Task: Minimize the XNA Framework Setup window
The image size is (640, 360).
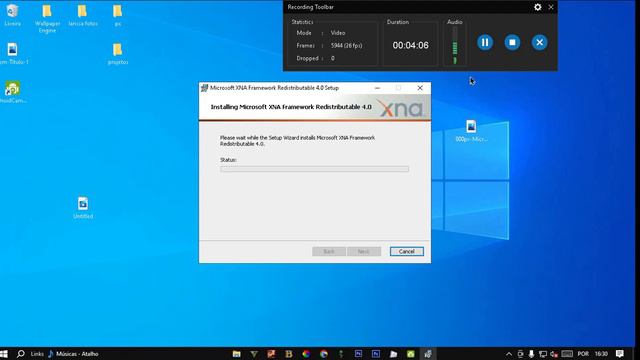Action: point(377,88)
